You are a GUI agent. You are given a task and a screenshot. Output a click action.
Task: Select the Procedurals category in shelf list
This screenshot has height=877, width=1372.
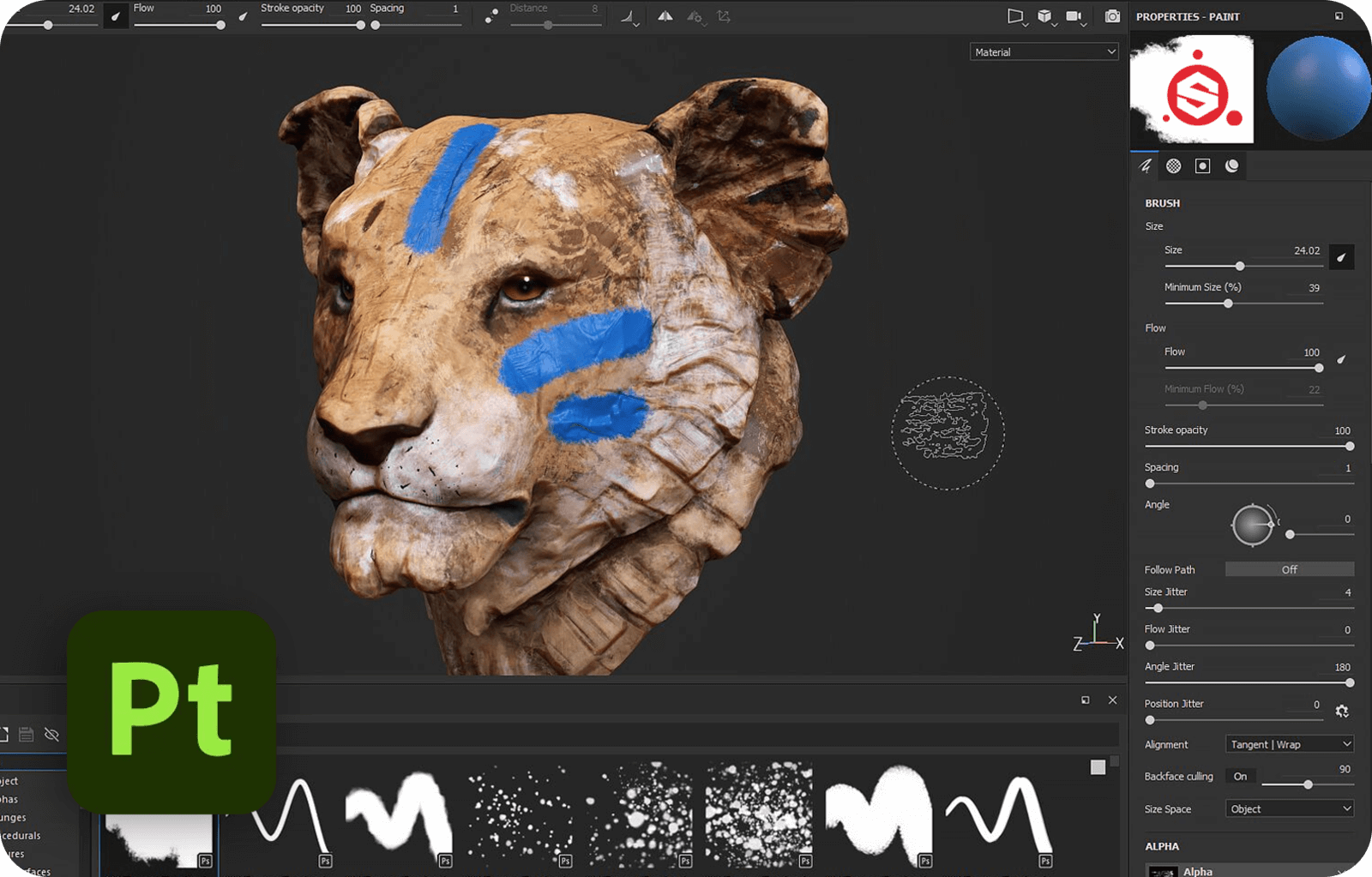(21, 836)
